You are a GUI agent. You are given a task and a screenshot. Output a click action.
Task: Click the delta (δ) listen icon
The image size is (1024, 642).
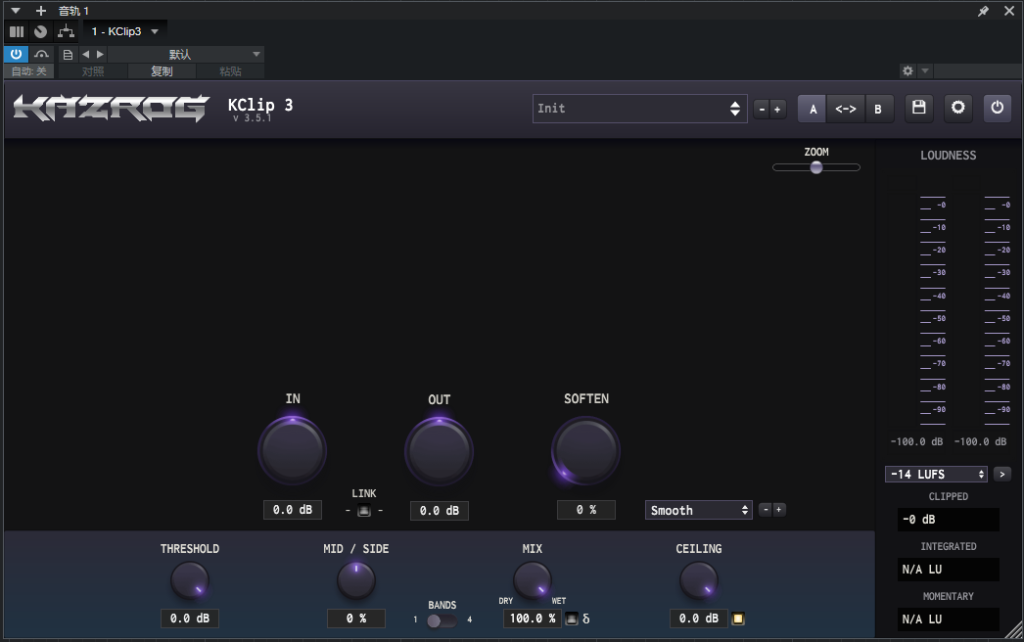coord(586,618)
